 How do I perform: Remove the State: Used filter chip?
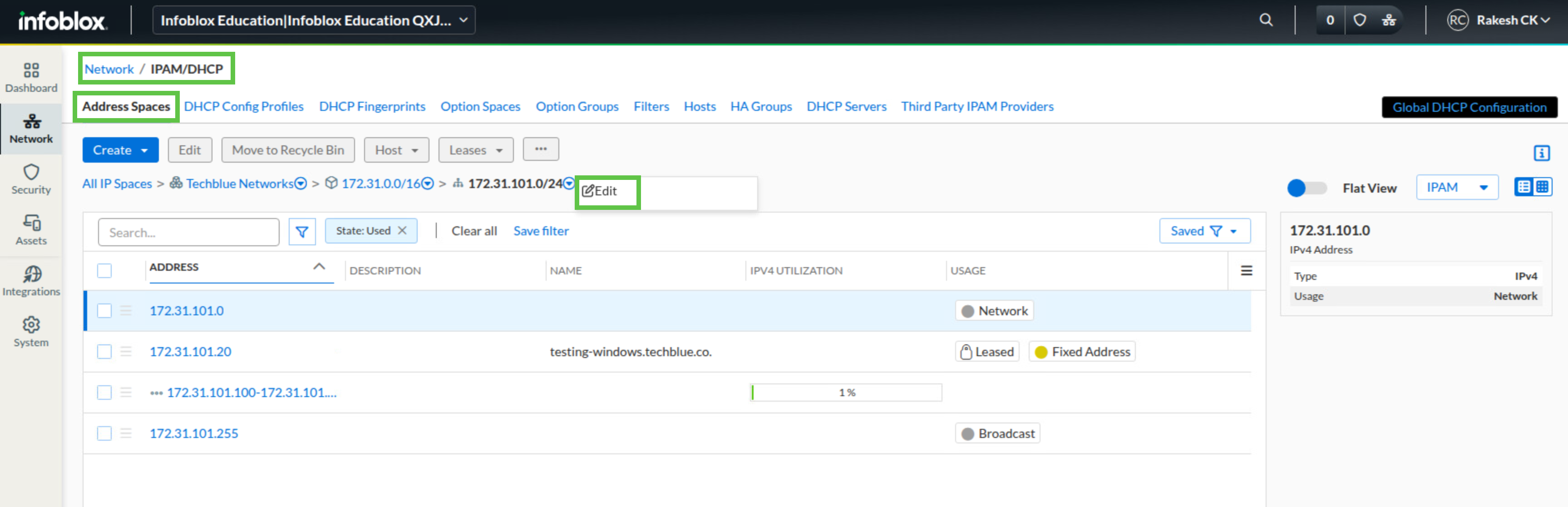click(x=402, y=230)
